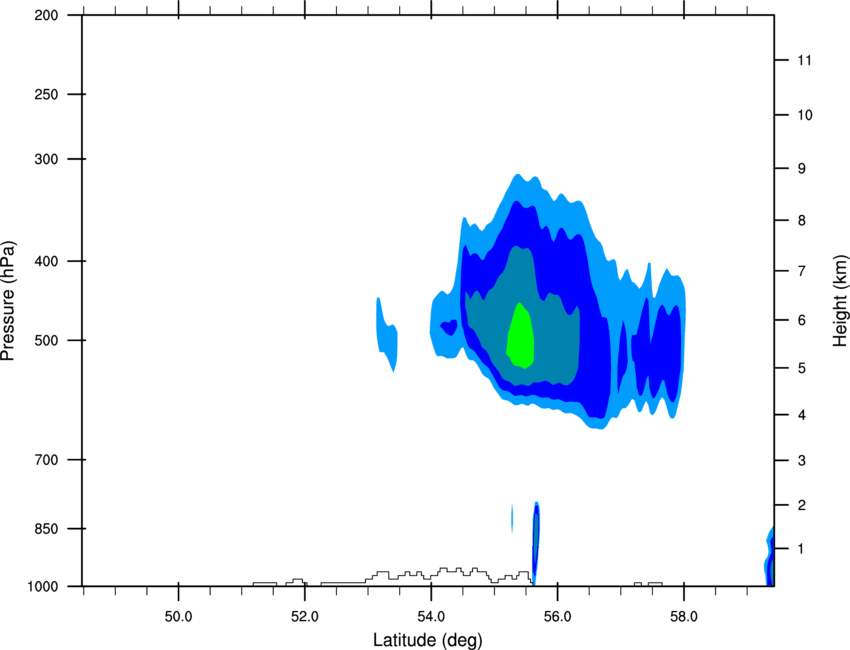Click the Pressure (hPa) axis title
Viewport: 850px width, 650px height.
coord(8,301)
